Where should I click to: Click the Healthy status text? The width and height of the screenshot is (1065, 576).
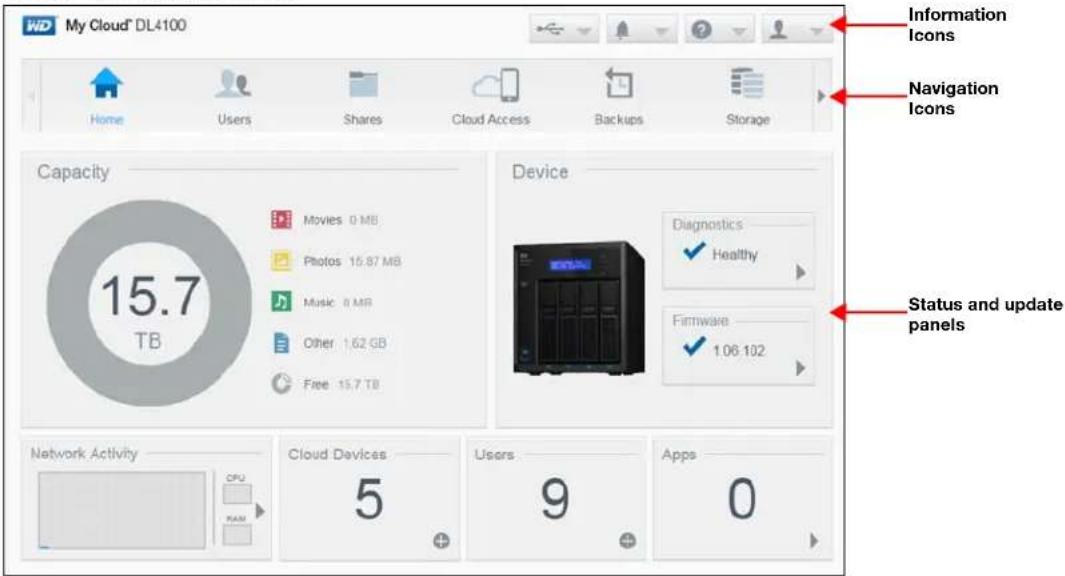[735, 255]
